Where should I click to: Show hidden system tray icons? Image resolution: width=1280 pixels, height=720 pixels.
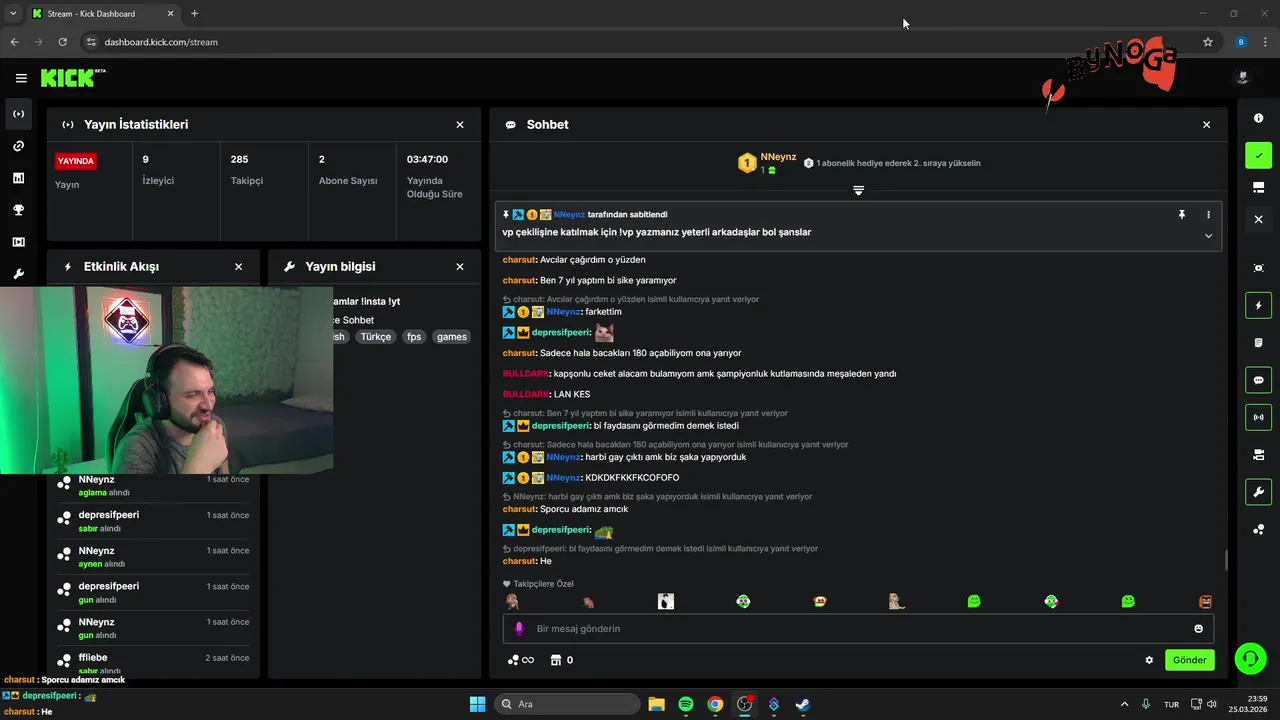click(1124, 704)
